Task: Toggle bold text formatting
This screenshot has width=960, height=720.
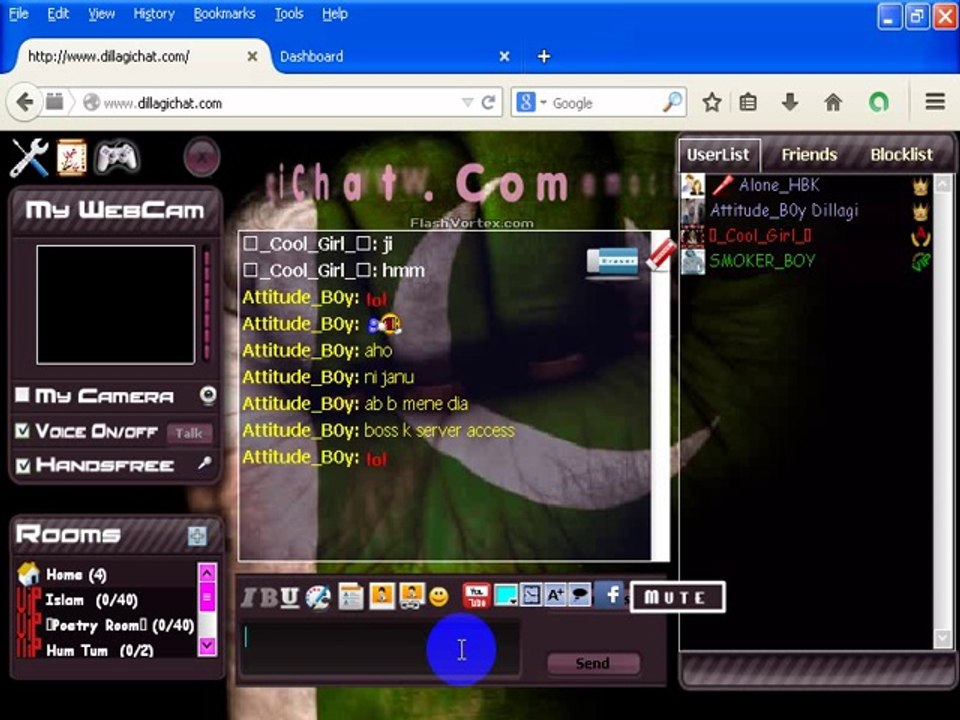Action: pyautogui.click(x=269, y=596)
